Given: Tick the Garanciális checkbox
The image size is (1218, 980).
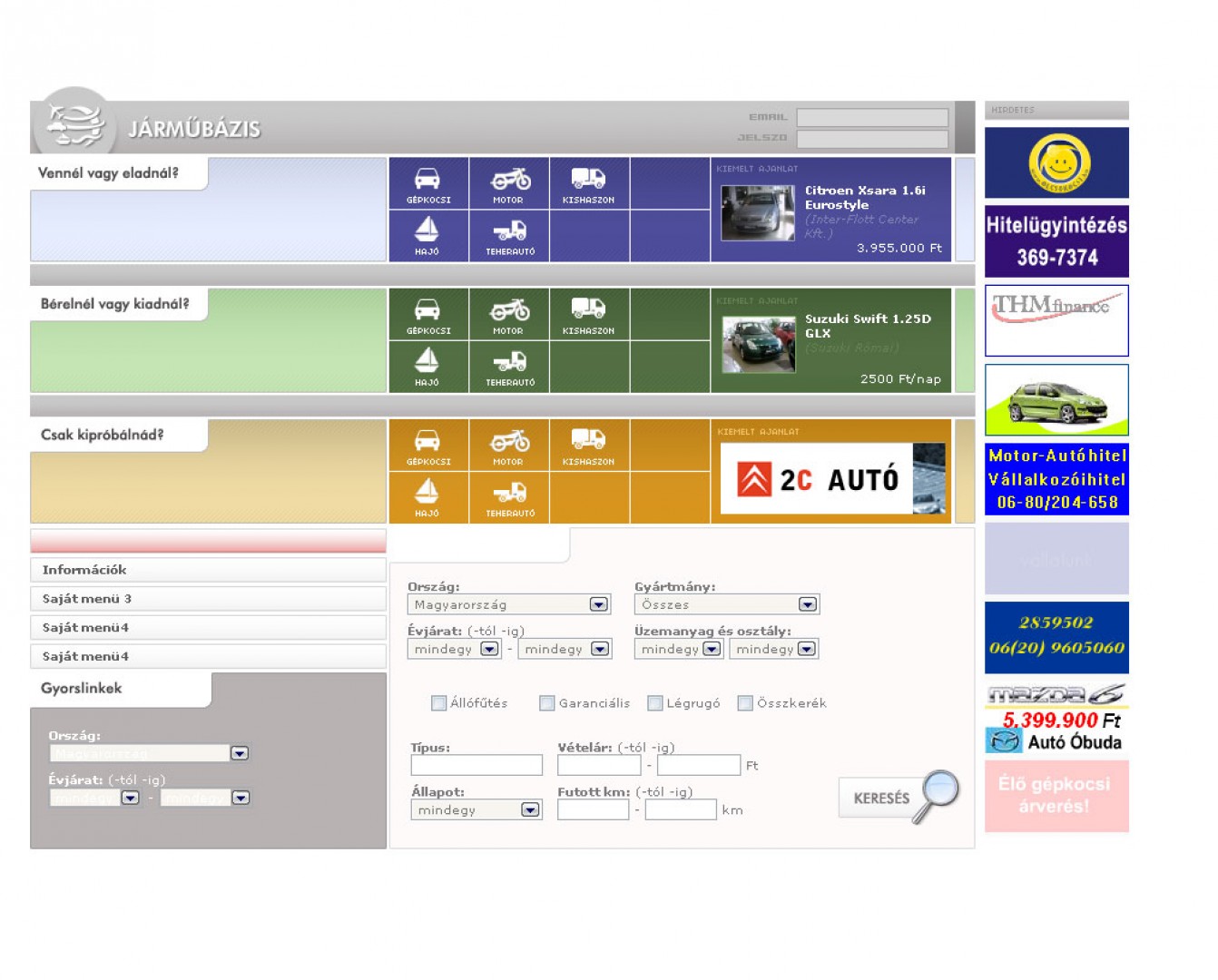Looking at the screenshot, I should coord(547,703).
